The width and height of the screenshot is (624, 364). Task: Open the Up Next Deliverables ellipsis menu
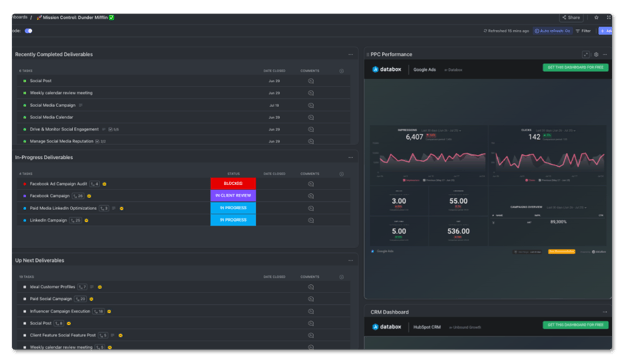[351, 261]
